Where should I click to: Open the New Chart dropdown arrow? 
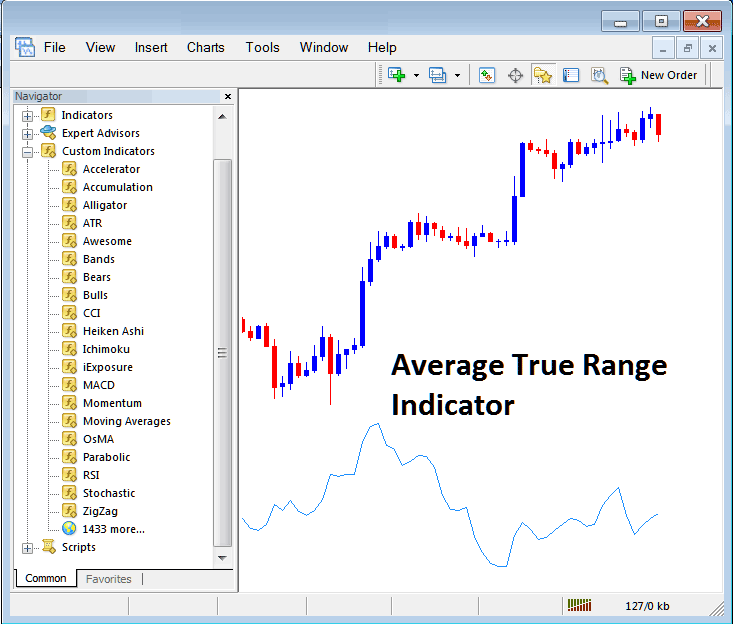[416, 75]
